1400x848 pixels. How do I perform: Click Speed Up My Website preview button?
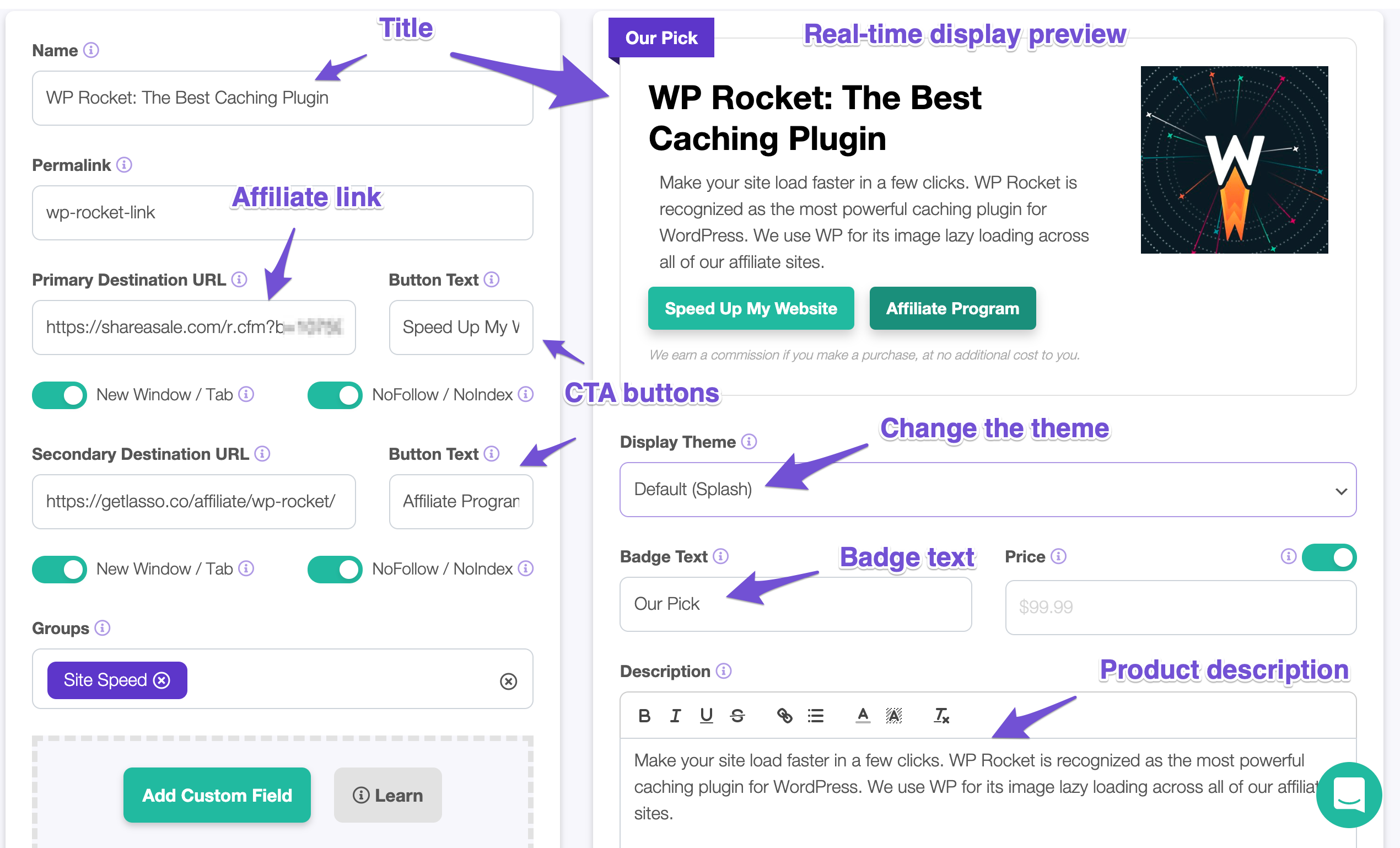pyautogui.click(x=751, y=309)
